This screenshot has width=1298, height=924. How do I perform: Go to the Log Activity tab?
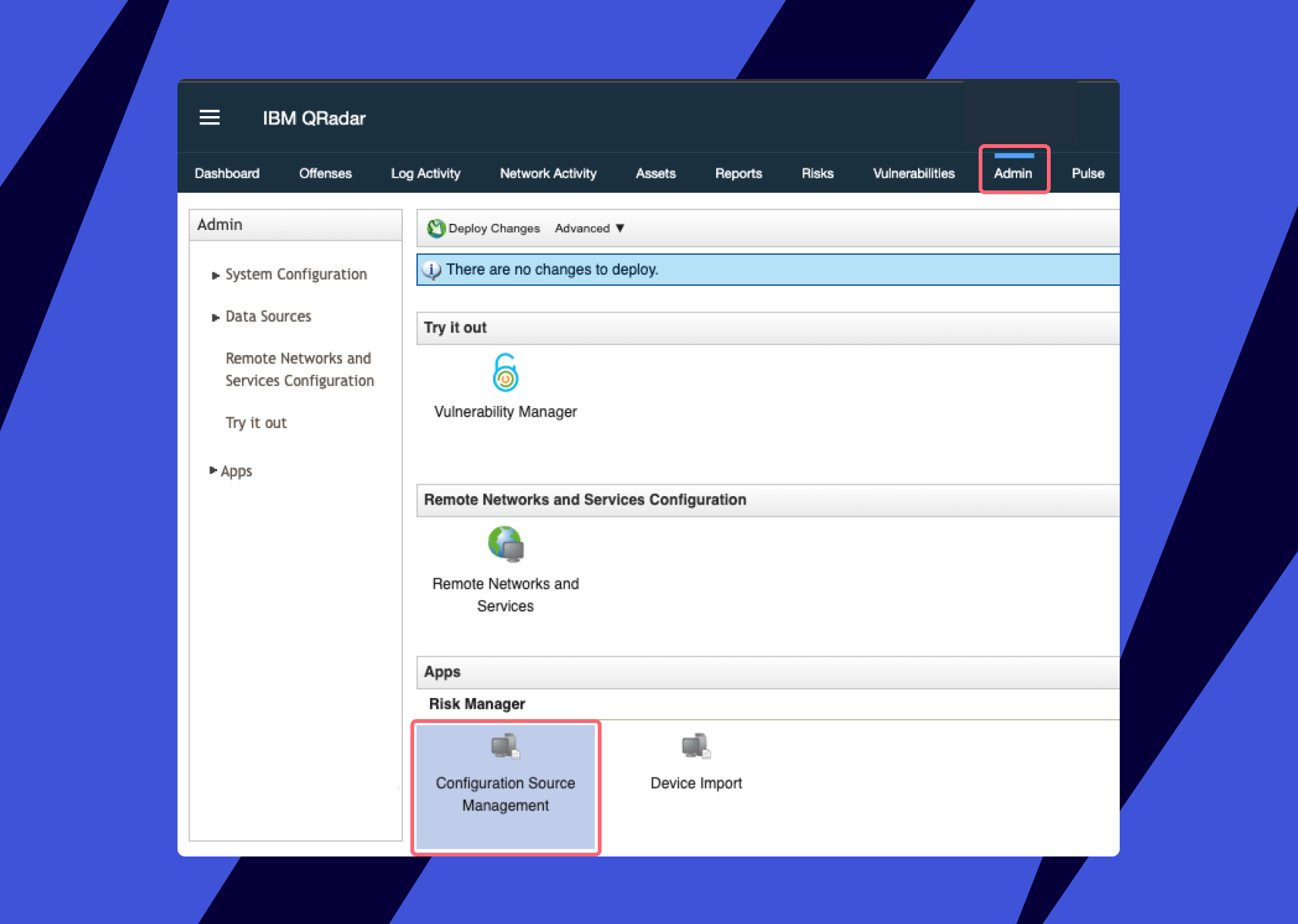pos(426,174)
